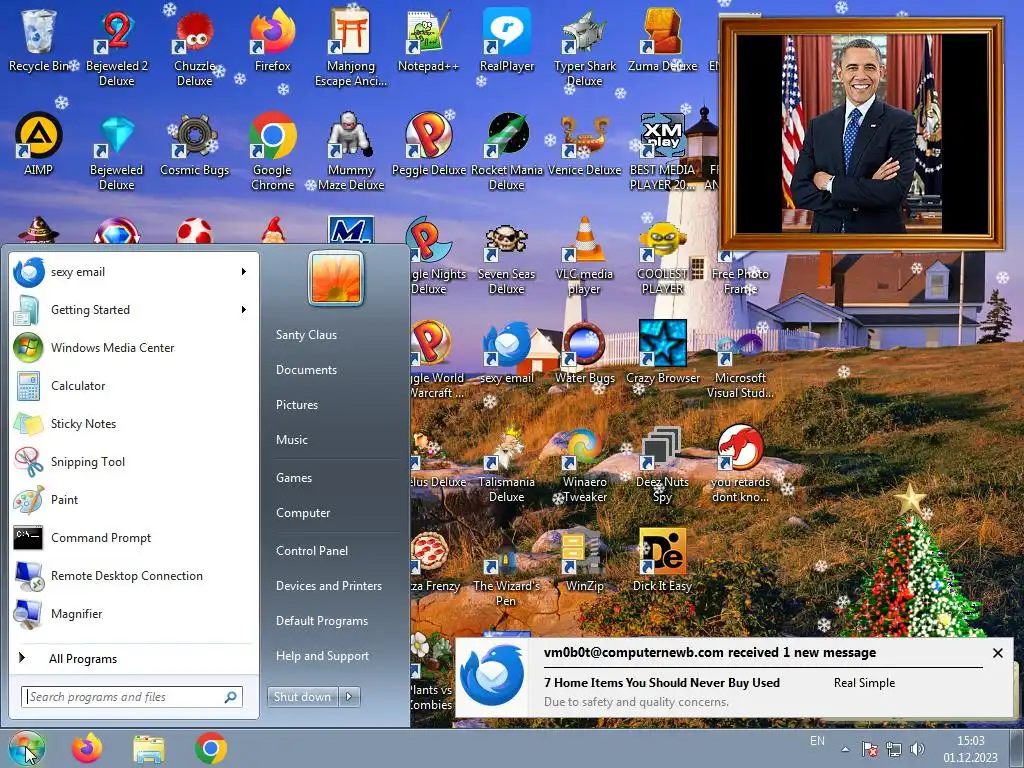Open Mahjong Escape desktop shortcut
The height and width of the screenshot is (768, 1024).
tap(351, 47)
